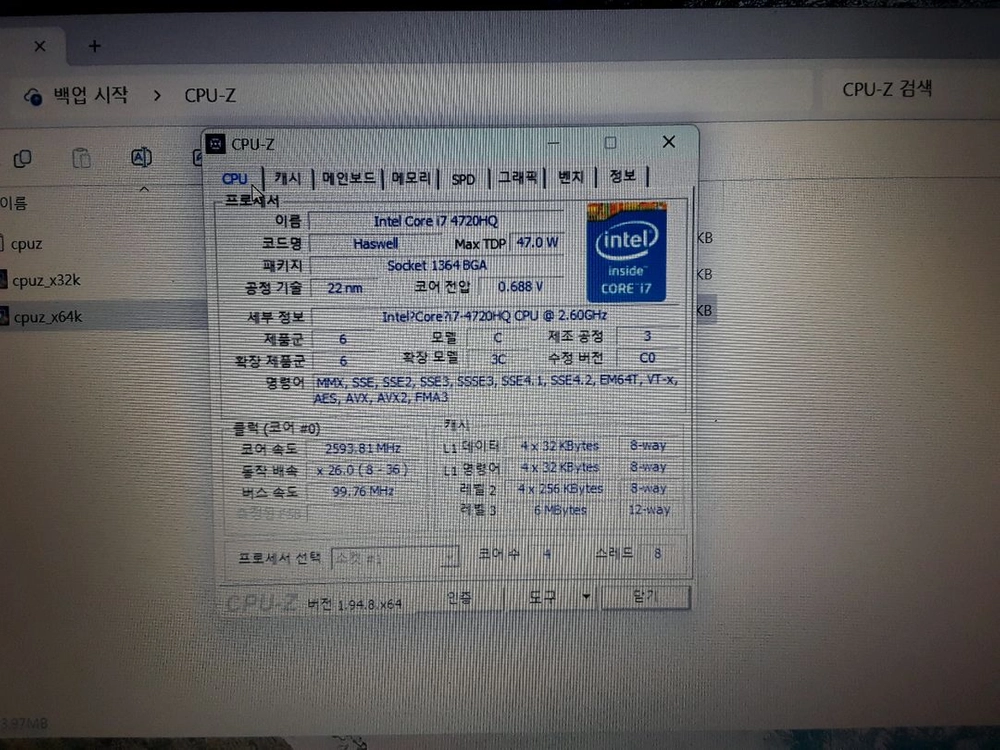1000x750 pixels.
Task: Click the Socket 1364 BGA package field
Action: pyautogui.click(x=437, y=265)
